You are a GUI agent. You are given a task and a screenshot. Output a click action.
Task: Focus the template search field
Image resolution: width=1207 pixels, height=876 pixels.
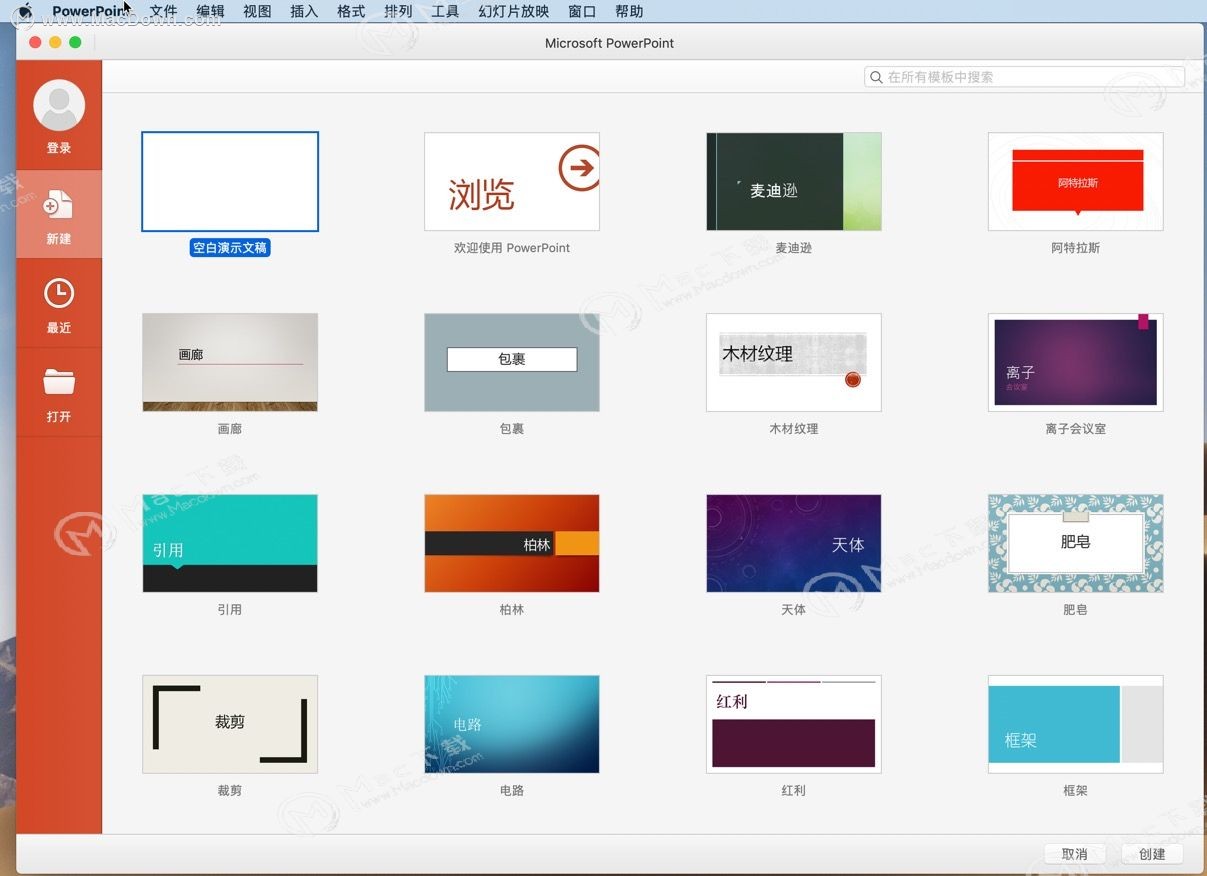1024,77
